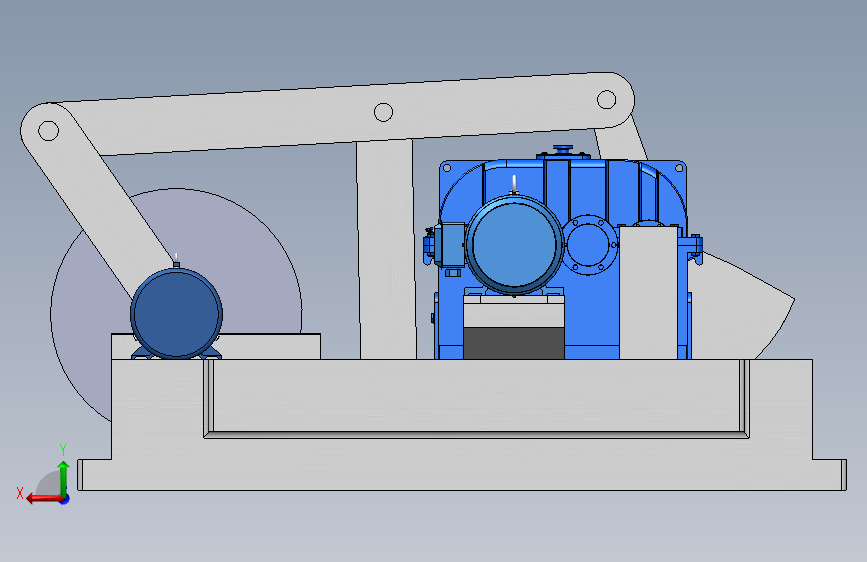
Task: Pick the center pivot hole of the beam
Action: [383, 112]
